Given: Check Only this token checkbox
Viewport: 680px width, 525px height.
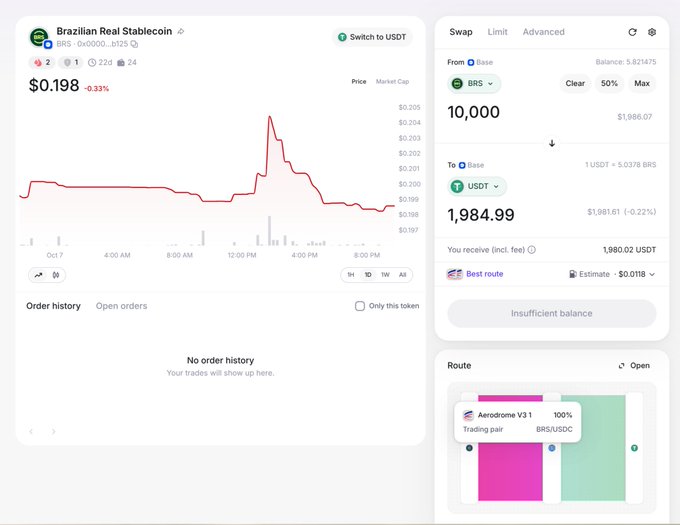Looking at the screenshot, I should click(x=360, y=306).
